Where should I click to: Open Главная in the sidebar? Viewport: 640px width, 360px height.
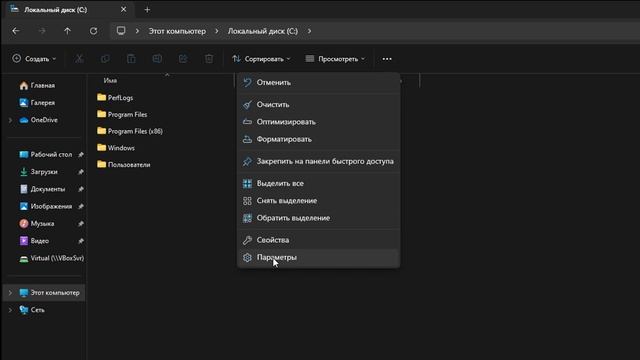pos(37,85)
